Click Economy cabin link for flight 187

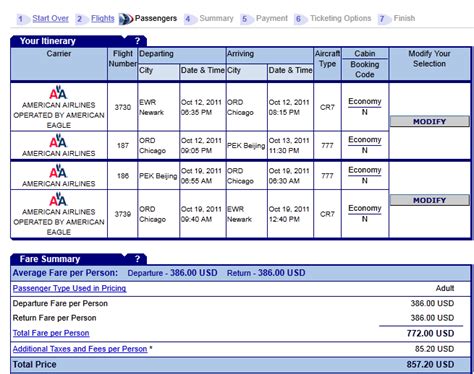click(365, 140)
